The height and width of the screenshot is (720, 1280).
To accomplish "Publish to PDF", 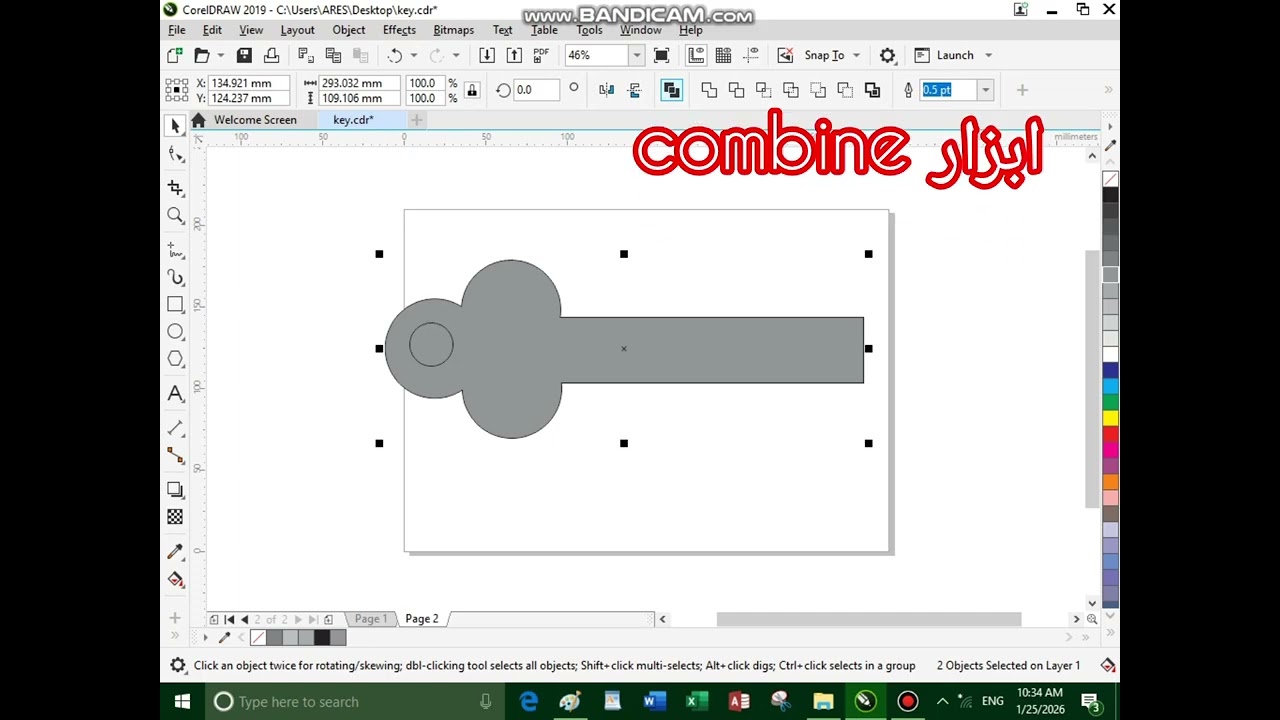I will click(x=541, y=56).
